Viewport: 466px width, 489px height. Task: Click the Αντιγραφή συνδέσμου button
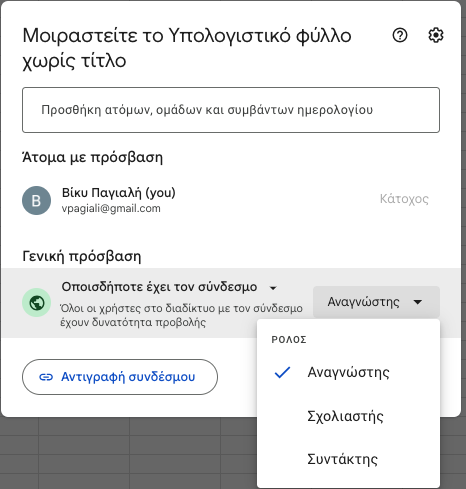tap(120, 377)
